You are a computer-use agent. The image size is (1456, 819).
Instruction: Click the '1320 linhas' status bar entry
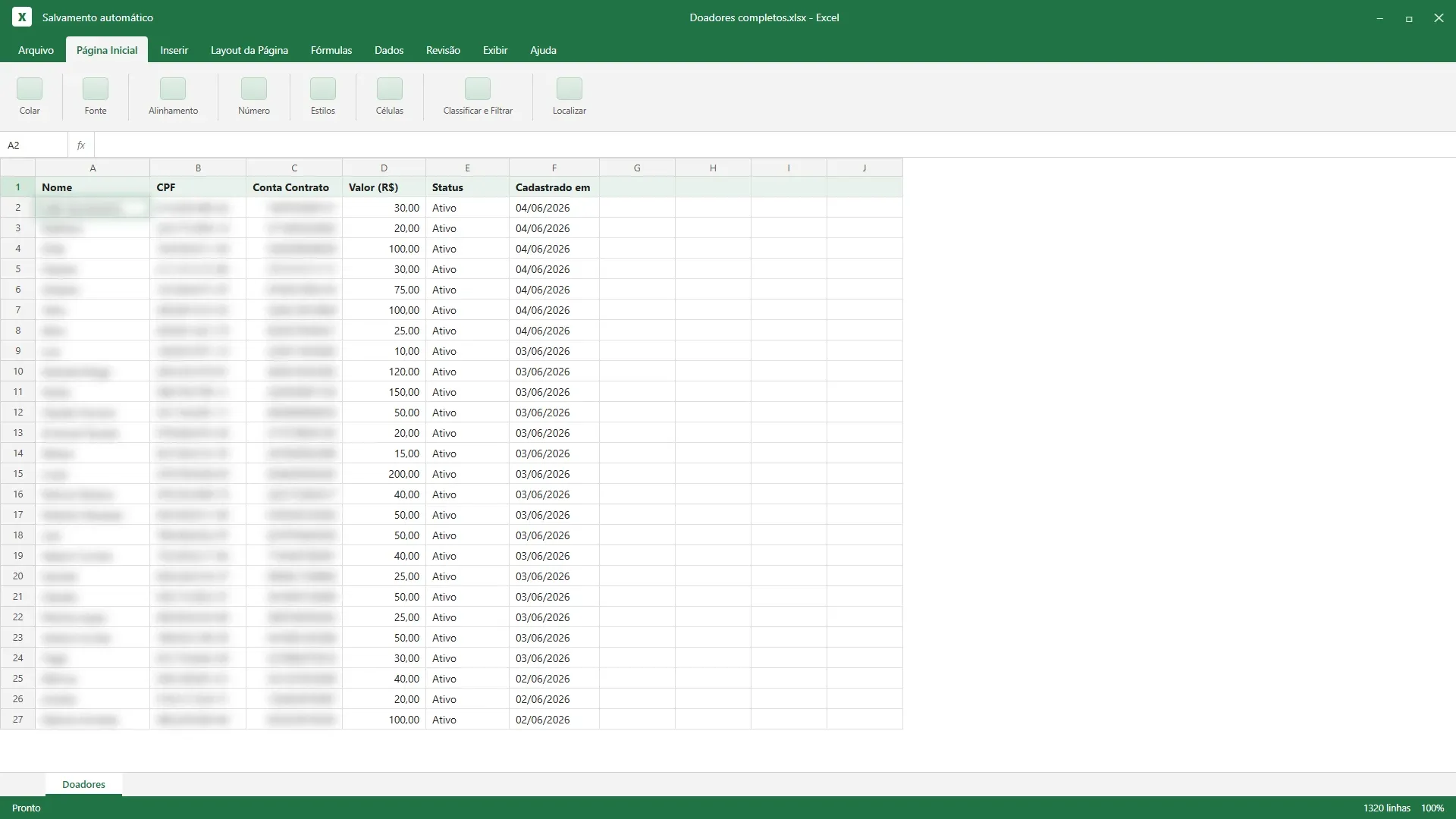point(1386,808)
